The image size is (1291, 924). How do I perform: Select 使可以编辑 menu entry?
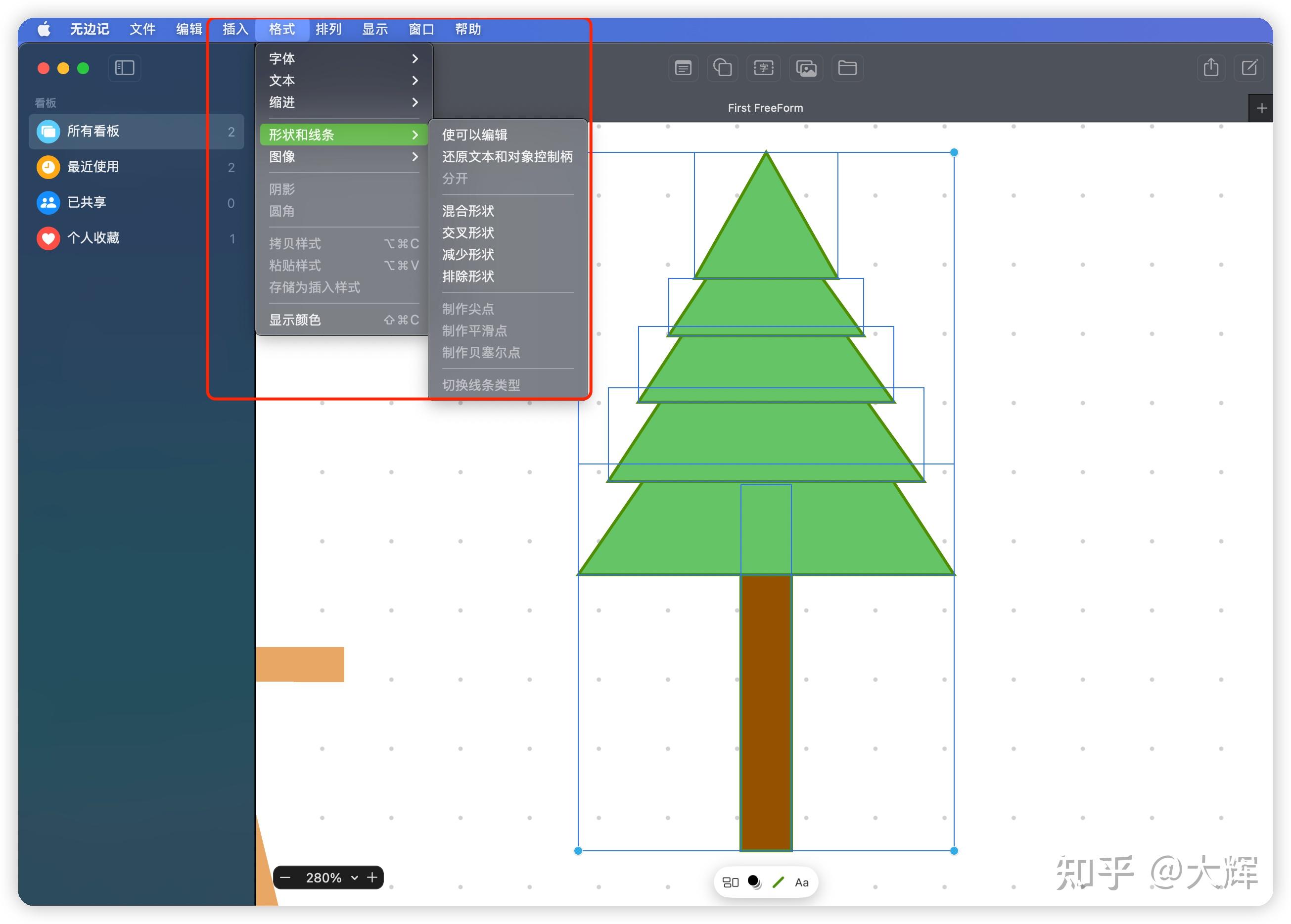[474, 135]
